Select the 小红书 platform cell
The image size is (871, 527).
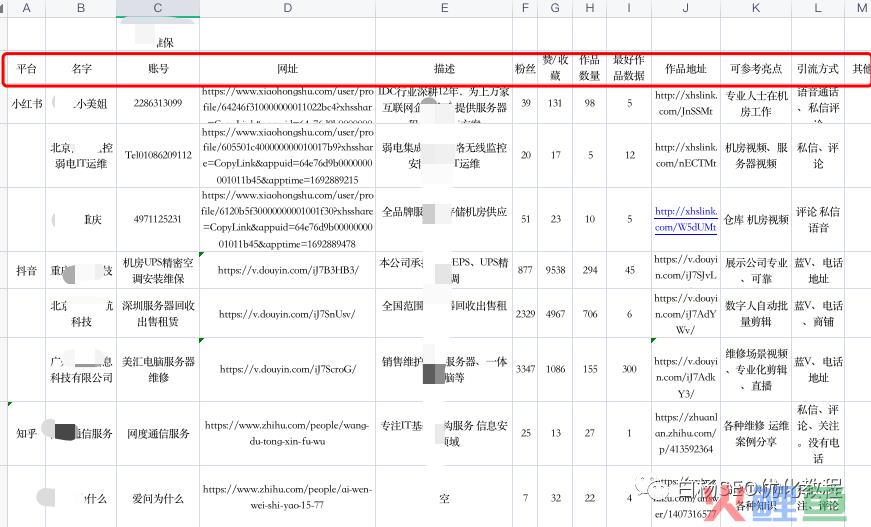pyautogui.click(x=26, y=103)
